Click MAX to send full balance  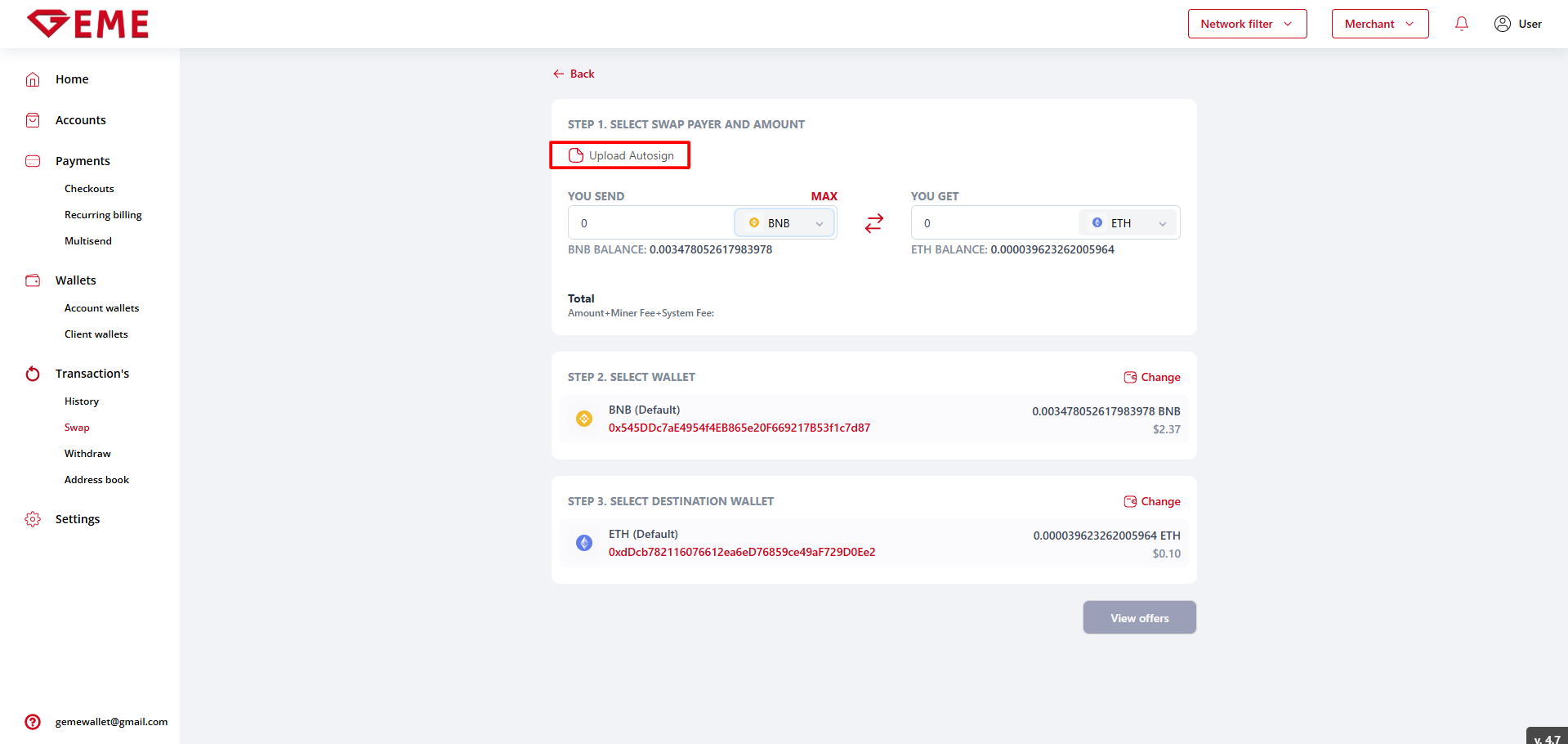[824, 196]
